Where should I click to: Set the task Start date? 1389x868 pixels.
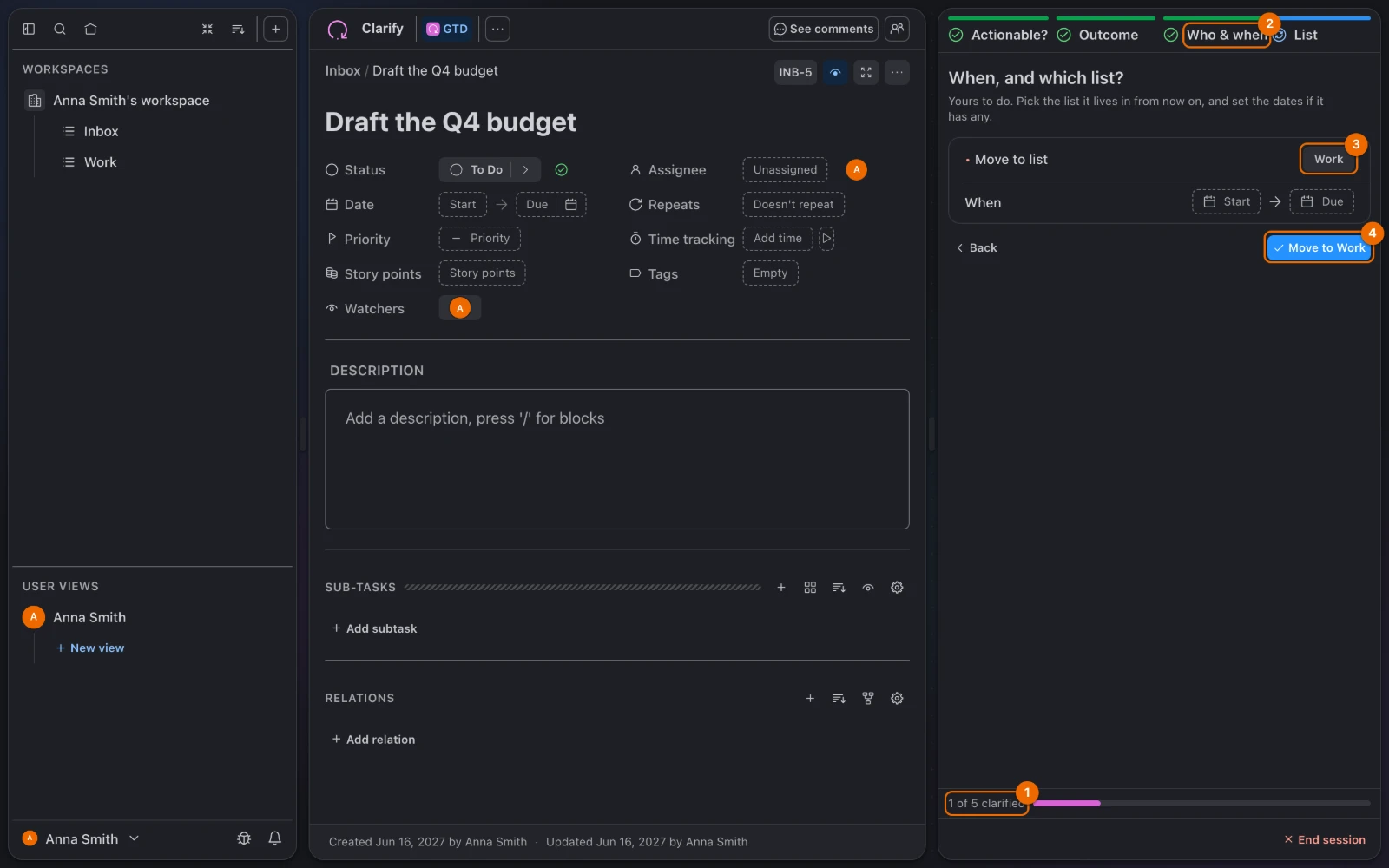(x=463, y=204)
